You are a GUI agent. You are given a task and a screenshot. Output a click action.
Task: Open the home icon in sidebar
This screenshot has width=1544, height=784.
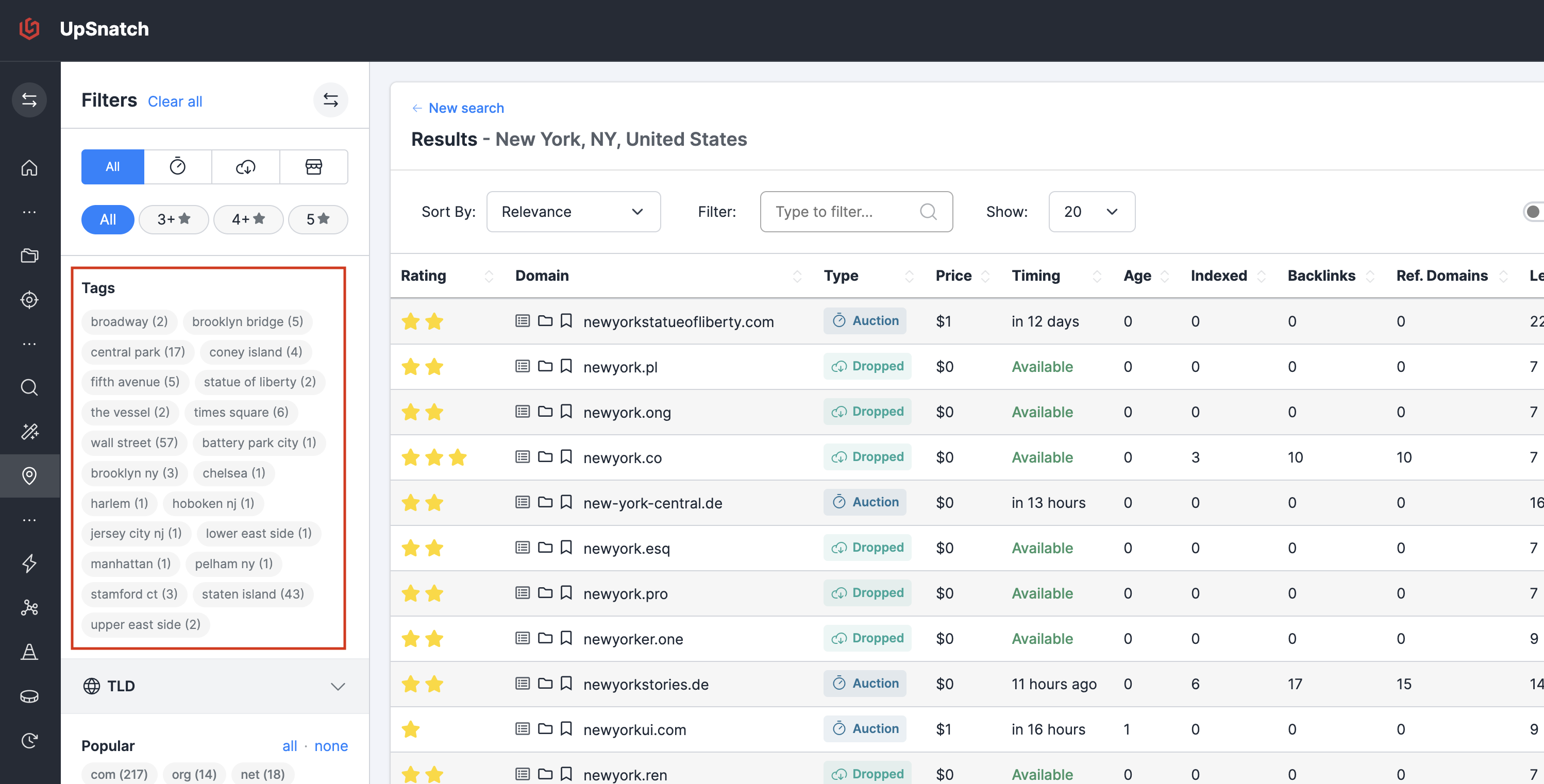(x=29, y=168)
